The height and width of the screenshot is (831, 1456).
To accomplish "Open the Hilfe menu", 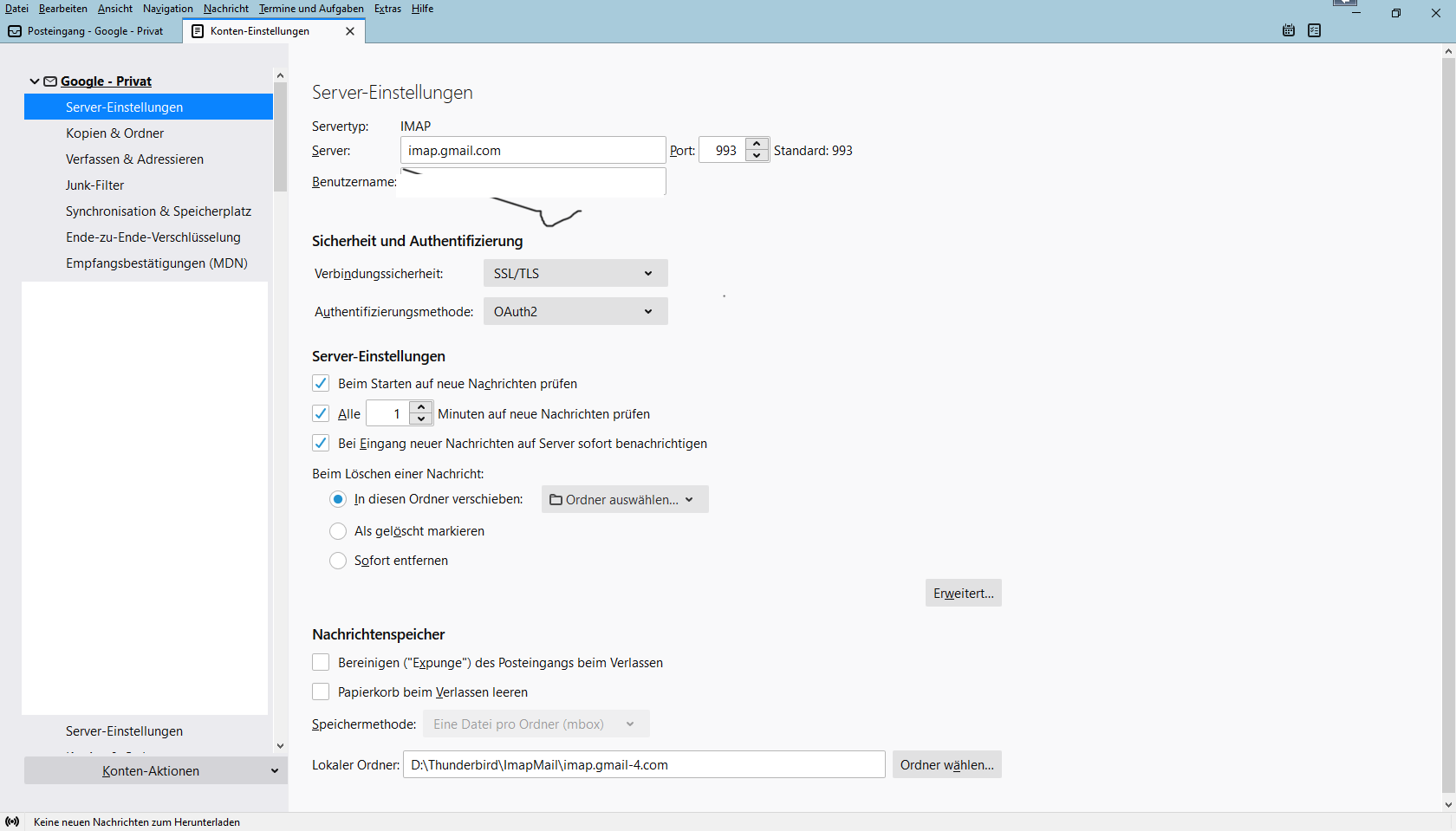I will coord(423,9).
